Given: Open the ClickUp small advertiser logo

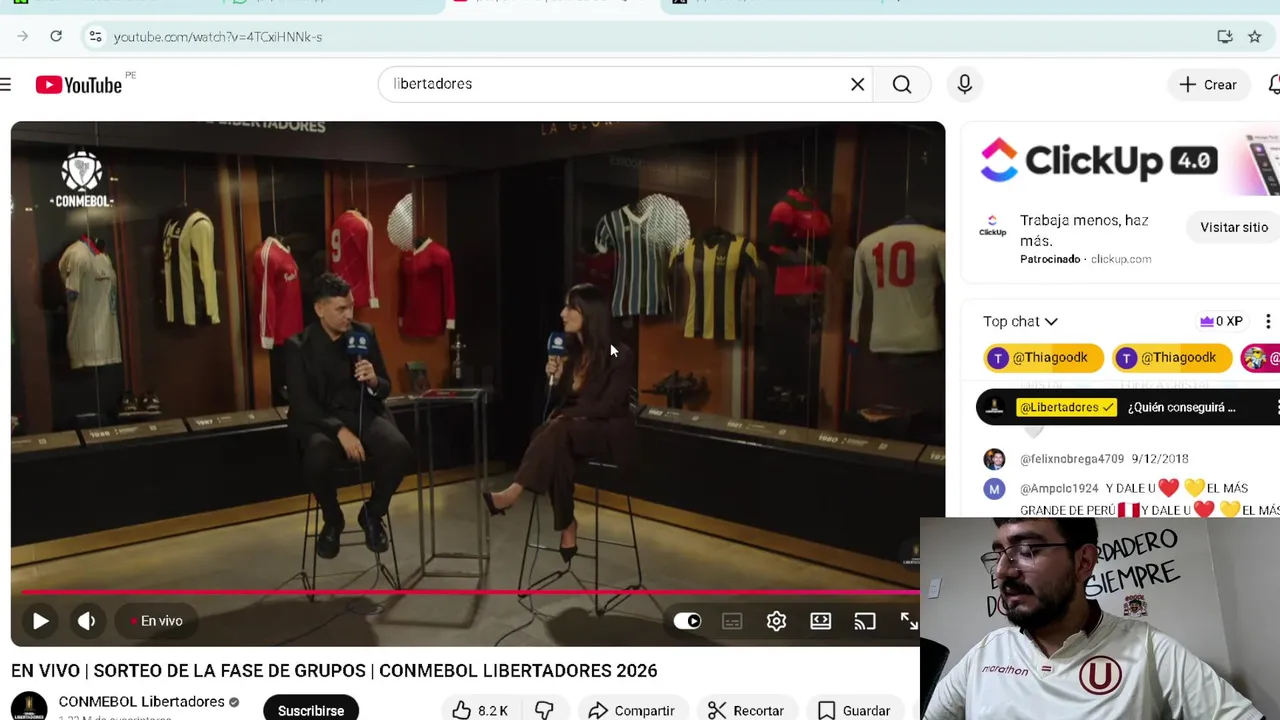Looking at the screenshot, I should pos(992,227).
